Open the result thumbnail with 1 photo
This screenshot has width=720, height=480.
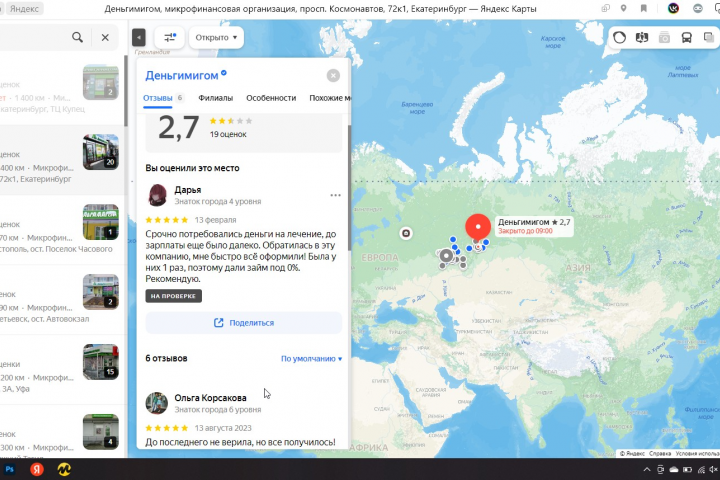coord(101,222)
